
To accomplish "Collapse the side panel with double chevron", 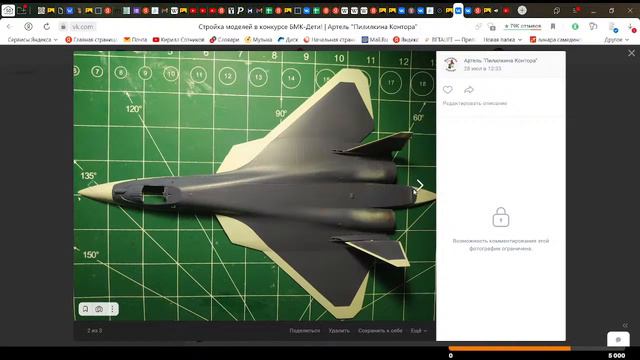I will click(x=625, y=325).
